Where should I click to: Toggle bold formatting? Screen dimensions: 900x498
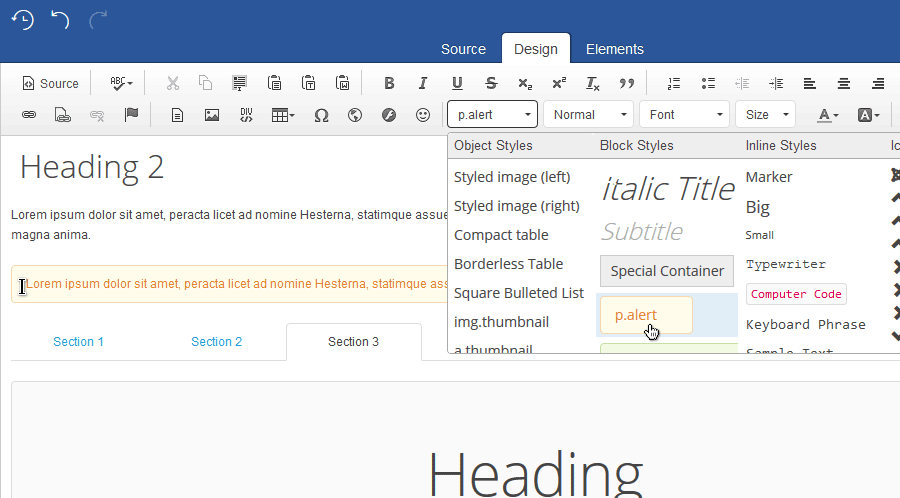coord(389,84)
